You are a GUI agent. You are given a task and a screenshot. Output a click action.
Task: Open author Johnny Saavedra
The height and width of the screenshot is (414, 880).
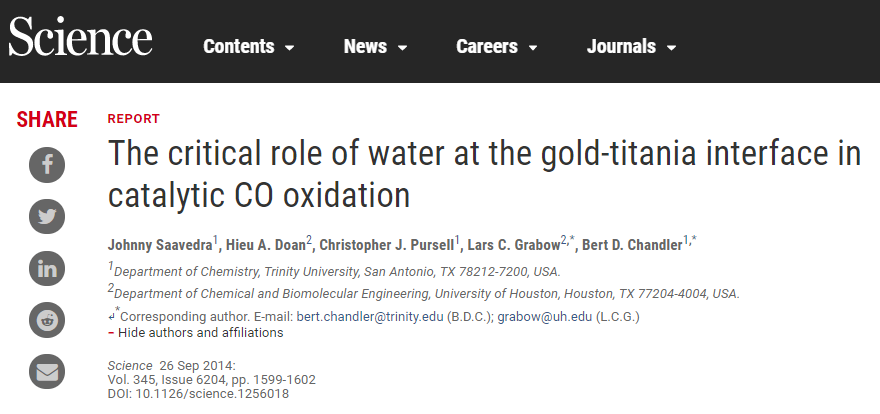coord(160,245)
